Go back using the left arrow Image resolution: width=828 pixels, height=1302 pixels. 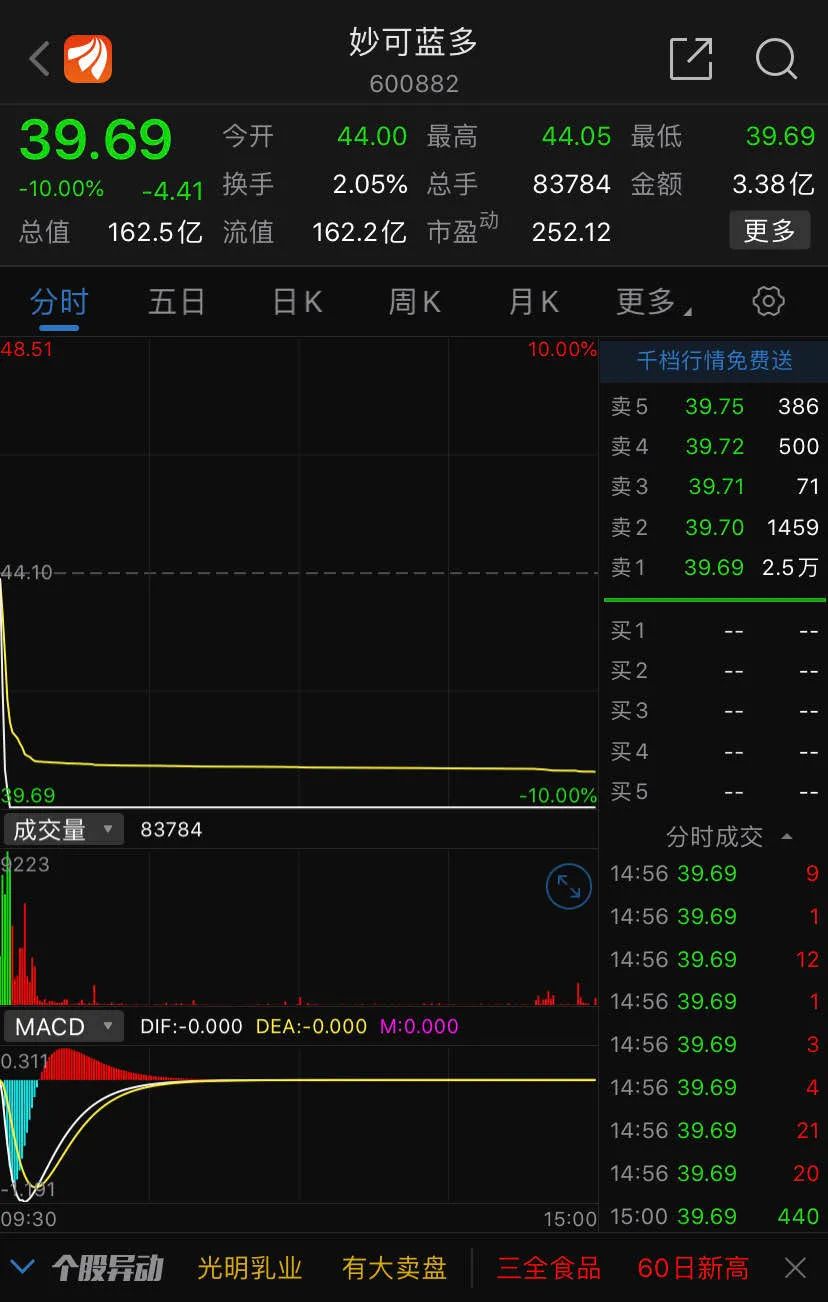39,59
